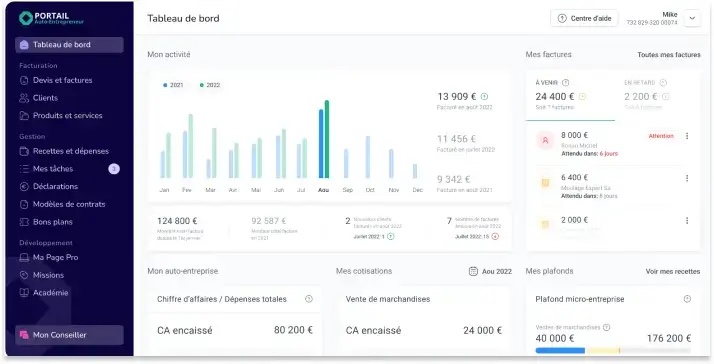Click info icon next to À VENIR
Viewport: 714px width, 364px height.
tap(566, 82)
